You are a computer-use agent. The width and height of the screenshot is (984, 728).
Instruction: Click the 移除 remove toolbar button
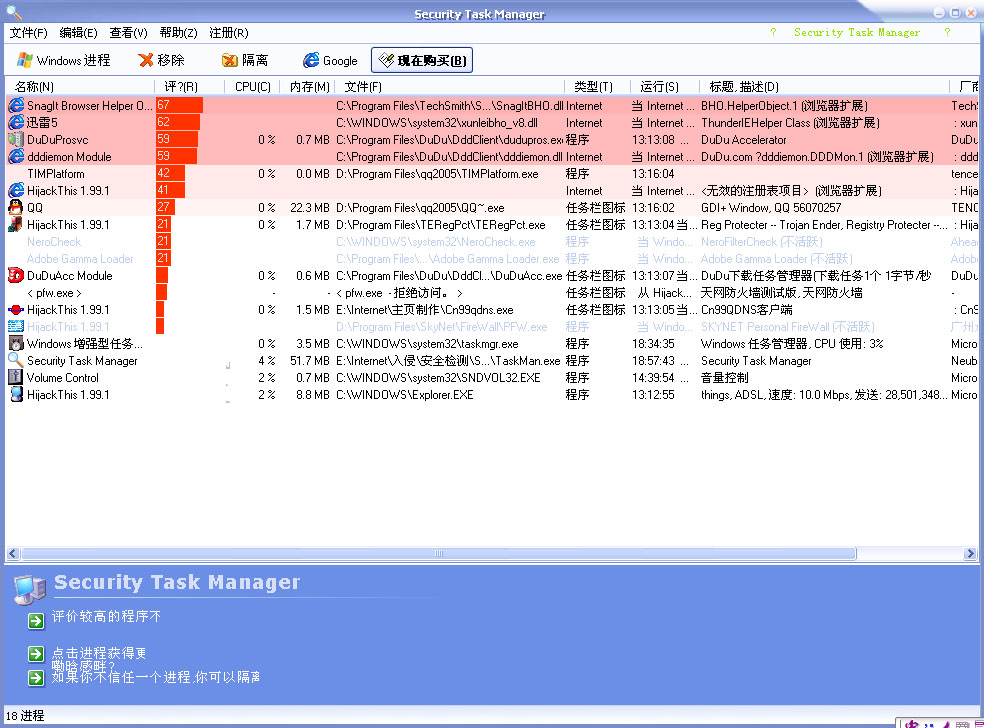[x=162, y=60]
